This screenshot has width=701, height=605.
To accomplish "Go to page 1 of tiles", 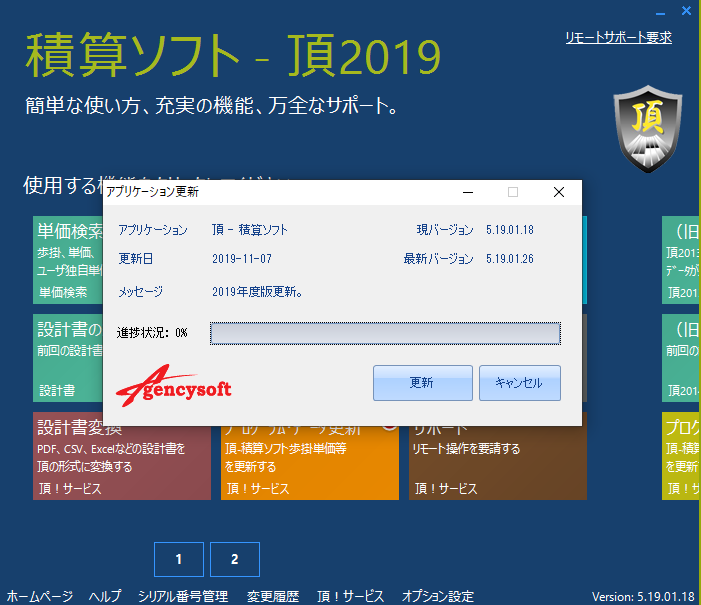I will point(179,559).
